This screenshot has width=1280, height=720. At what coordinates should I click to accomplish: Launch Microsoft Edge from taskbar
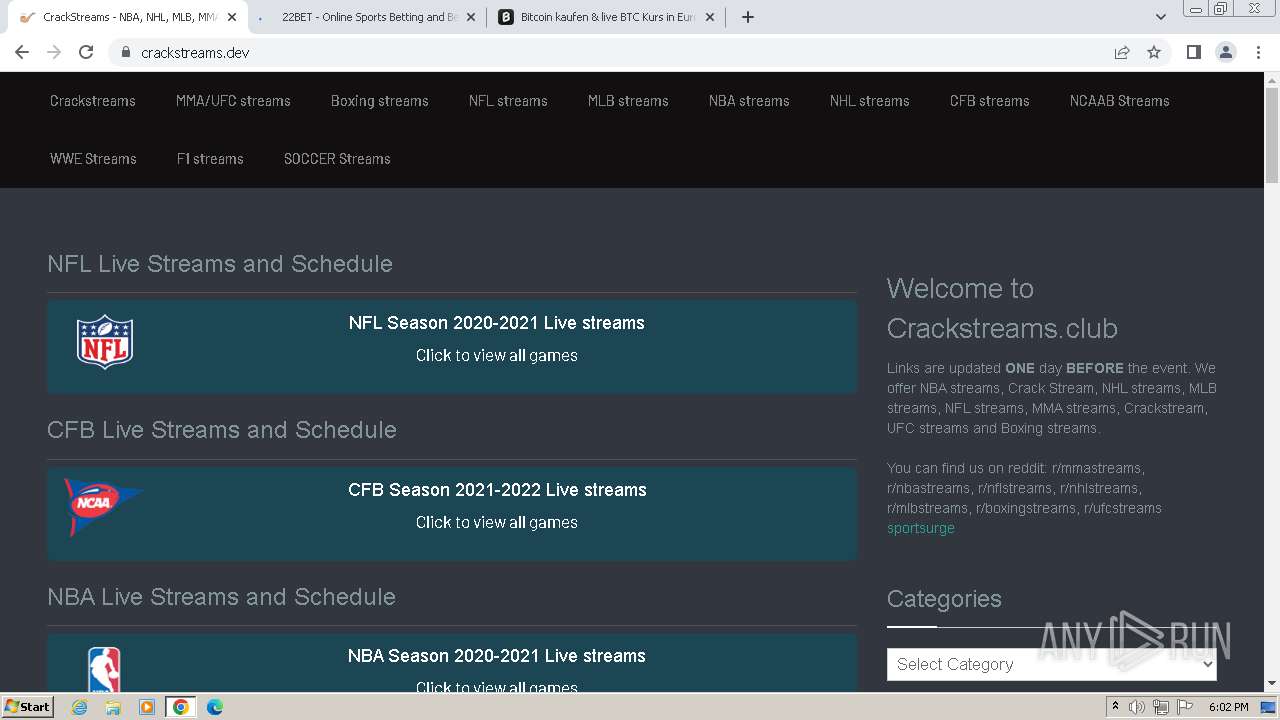pyautogui.click(x=215, y=707)
